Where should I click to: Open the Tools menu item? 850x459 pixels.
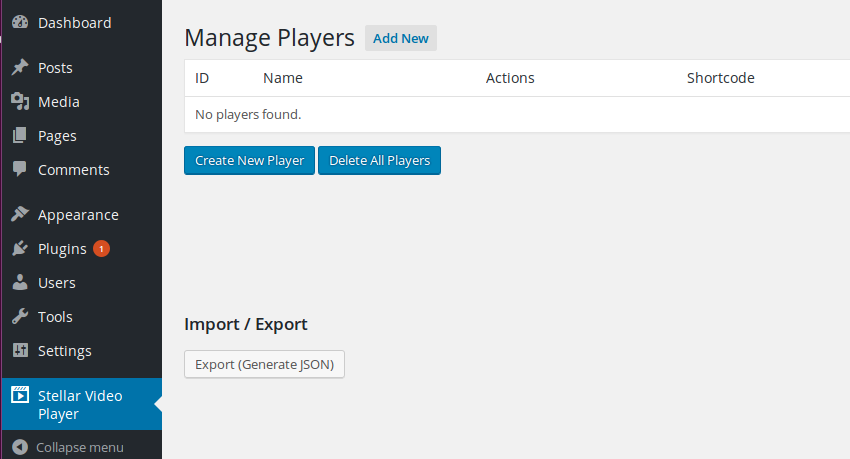55,316
